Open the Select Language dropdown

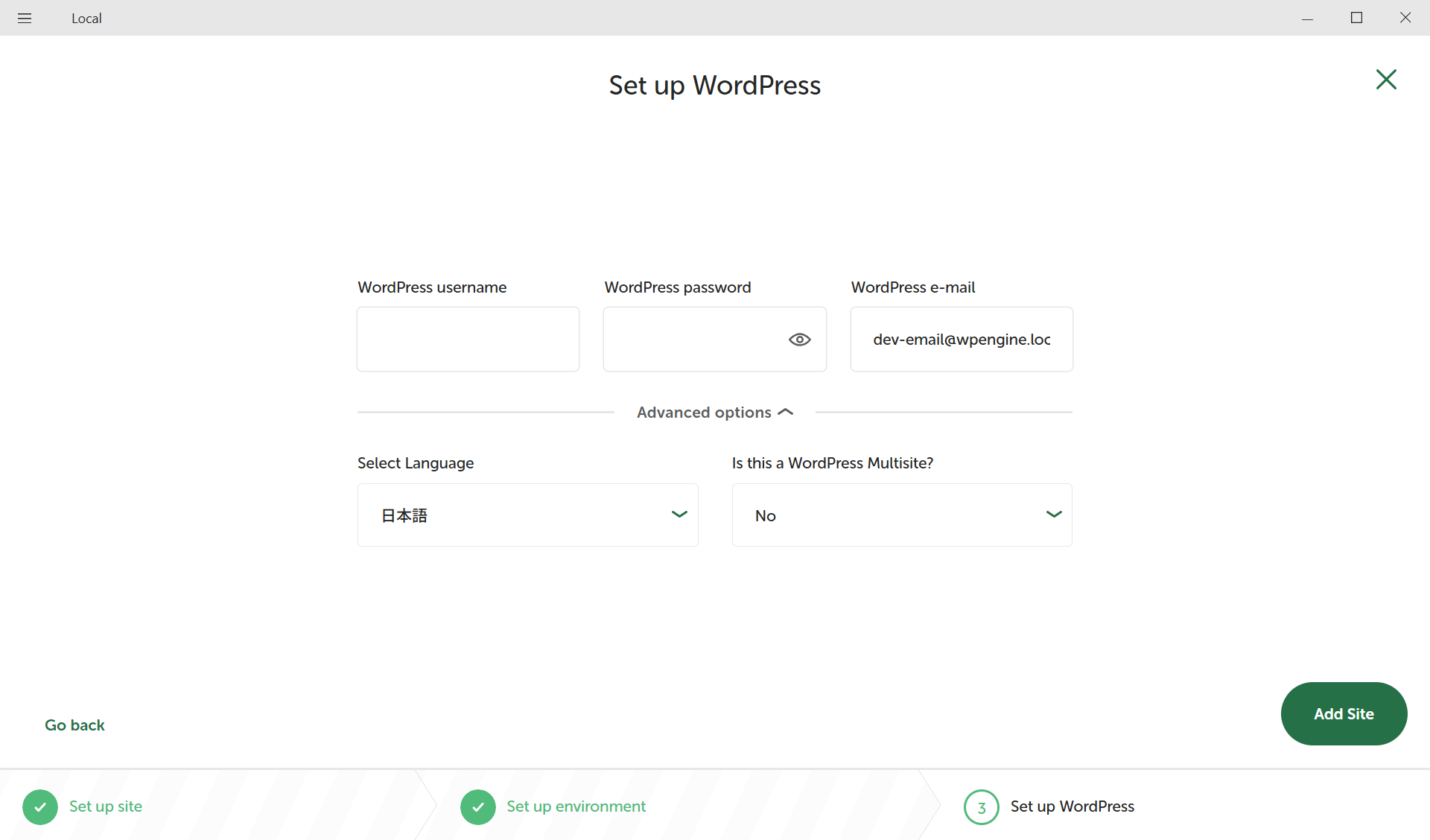(x=527, y=515)
